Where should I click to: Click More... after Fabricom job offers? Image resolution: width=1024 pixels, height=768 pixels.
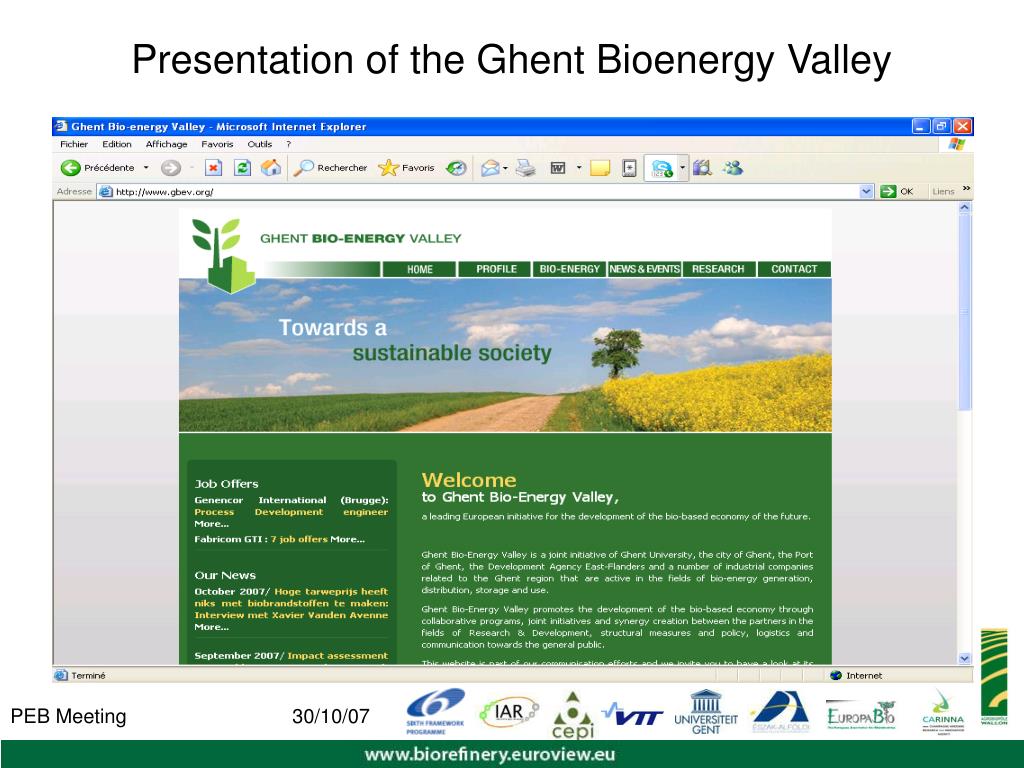[x=347, y=539]
